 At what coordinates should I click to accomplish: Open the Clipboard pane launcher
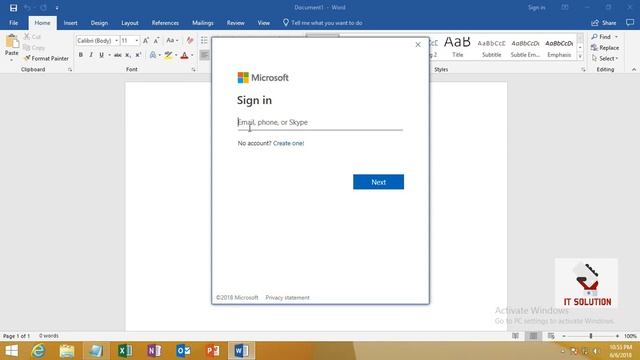point(70,70)
